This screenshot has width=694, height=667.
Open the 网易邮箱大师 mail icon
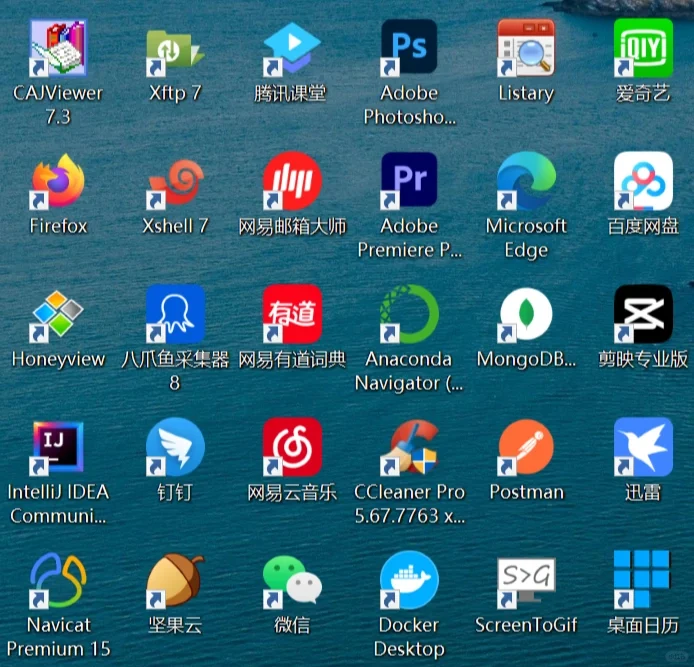292,181
